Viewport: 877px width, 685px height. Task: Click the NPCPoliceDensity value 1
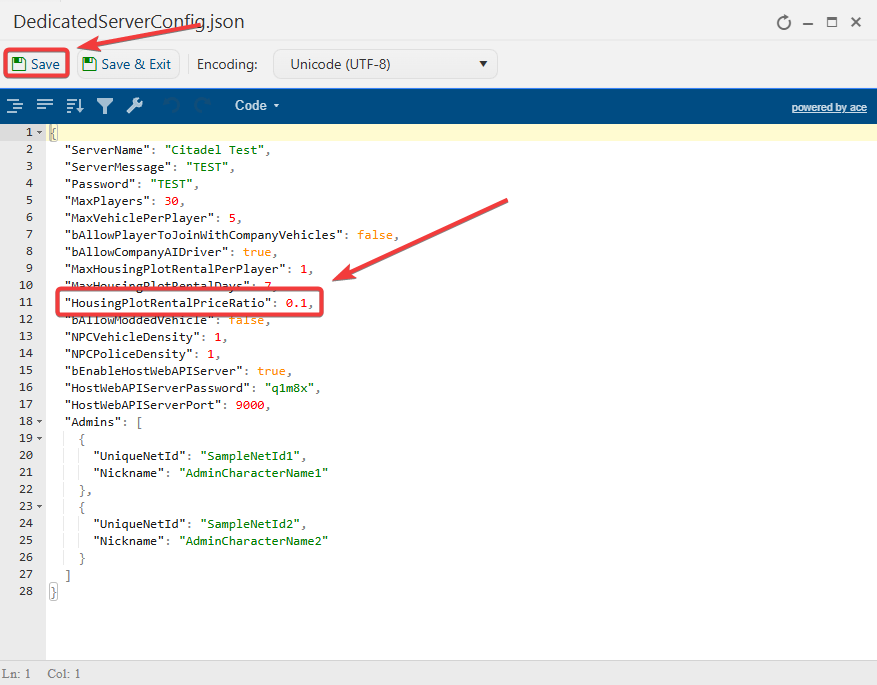(210, 354)
